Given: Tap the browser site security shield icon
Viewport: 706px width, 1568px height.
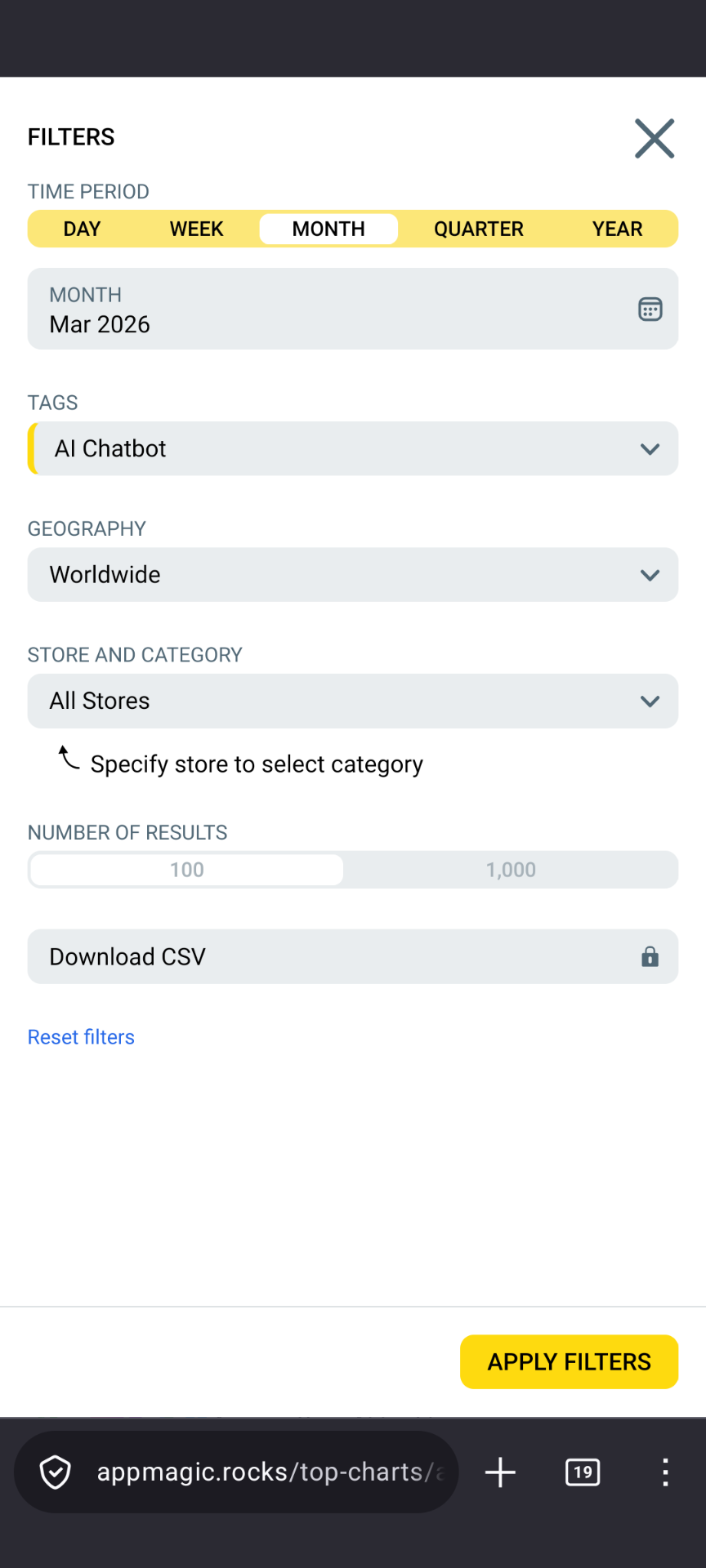Looking at the screenshot, I should 56,1472.
